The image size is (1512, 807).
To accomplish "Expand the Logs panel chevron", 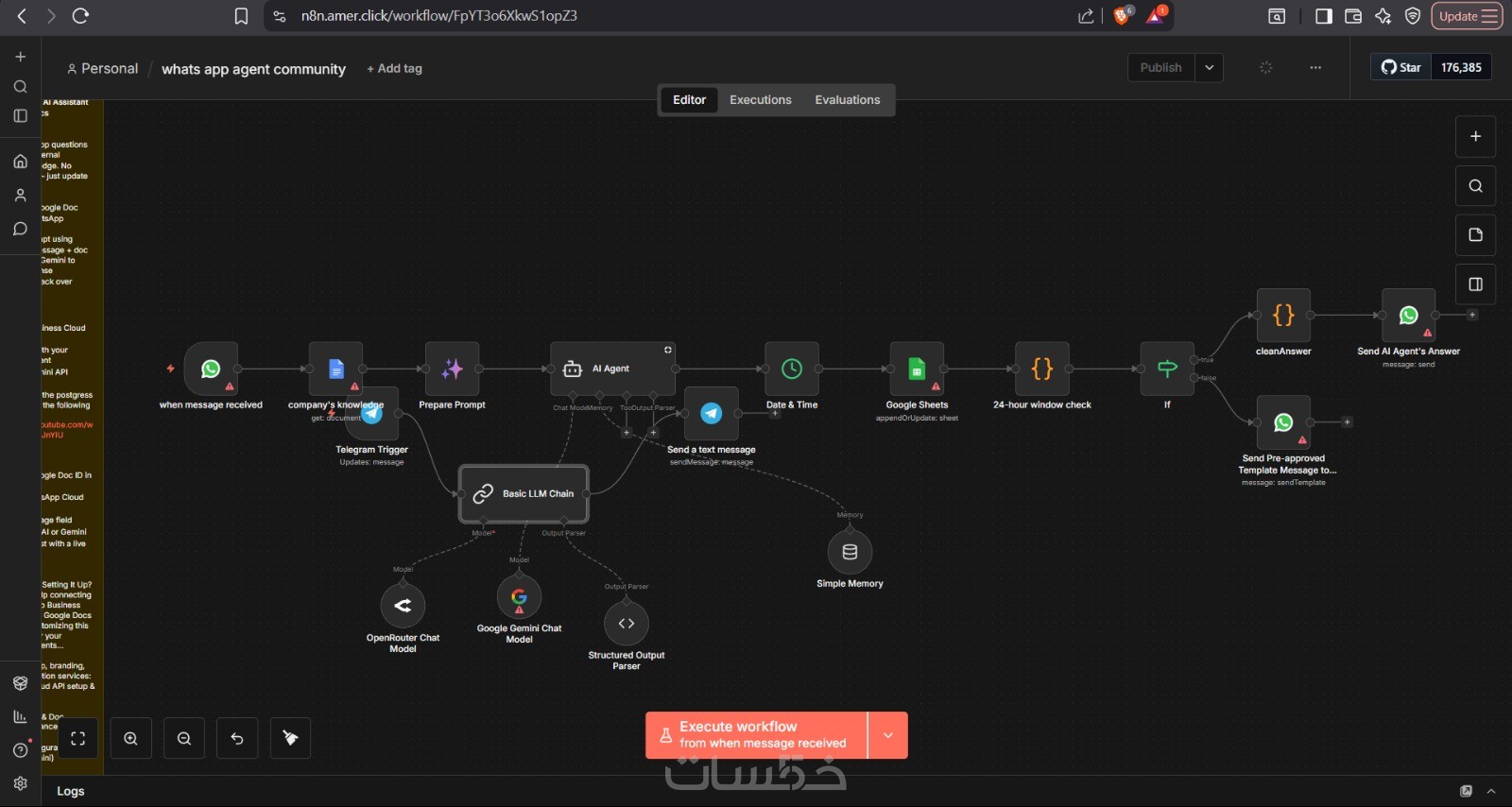I will point(1491,791).
